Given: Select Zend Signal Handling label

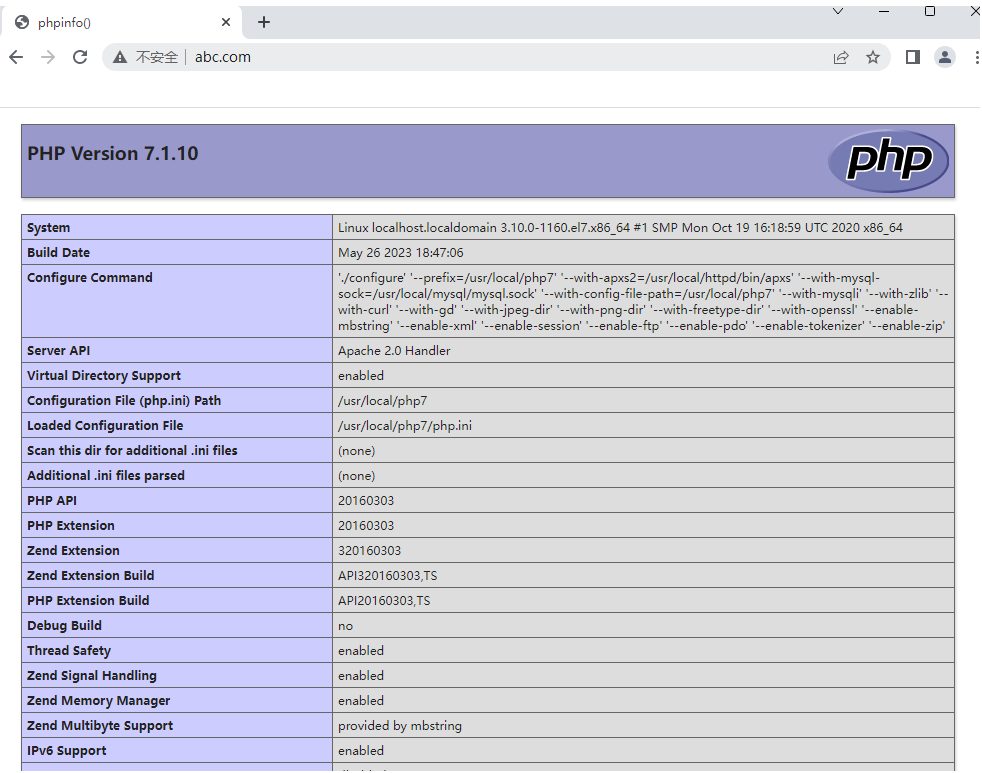Looking at the screenshot, I should pos(92,676).
